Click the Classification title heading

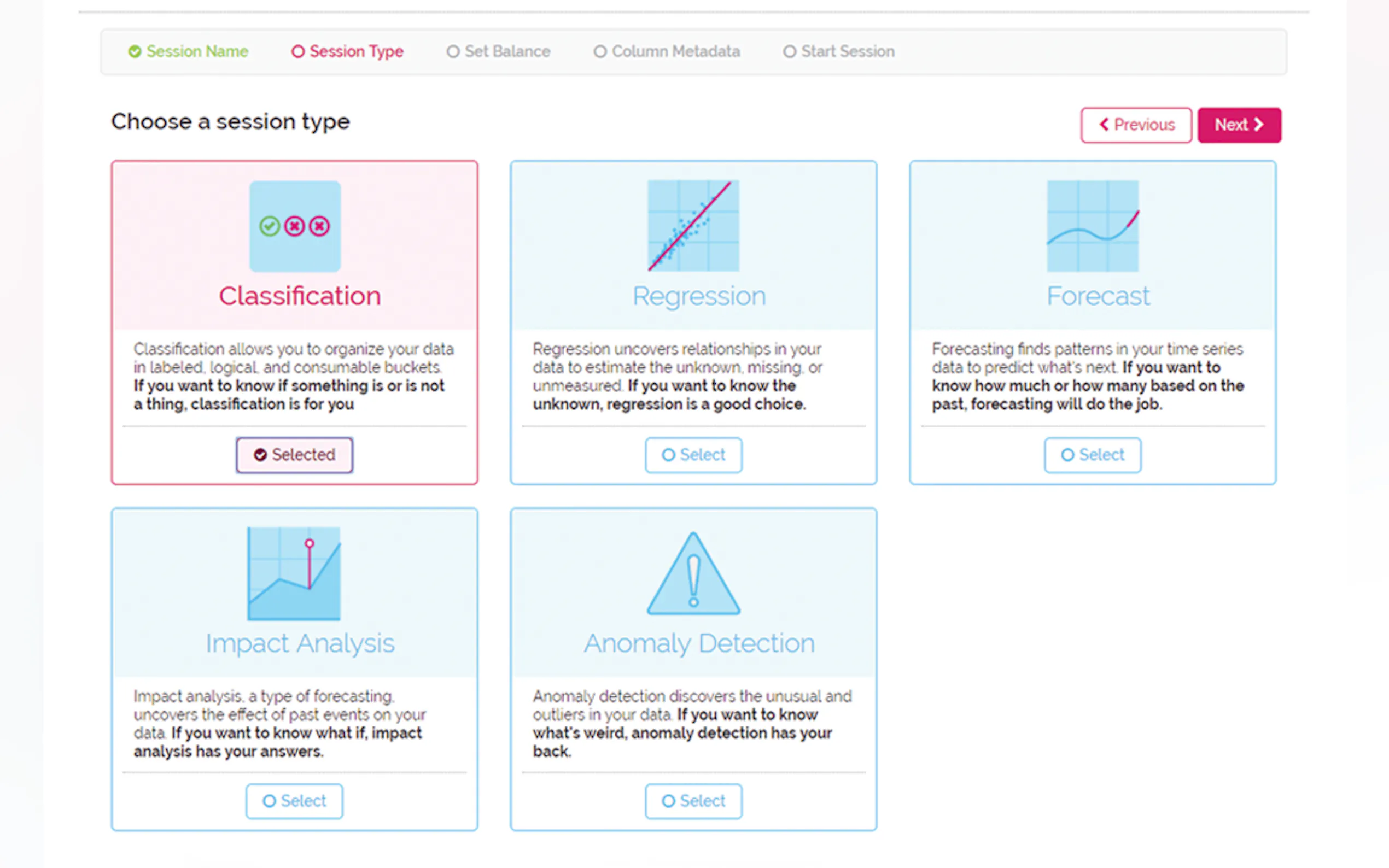[300, 296]
